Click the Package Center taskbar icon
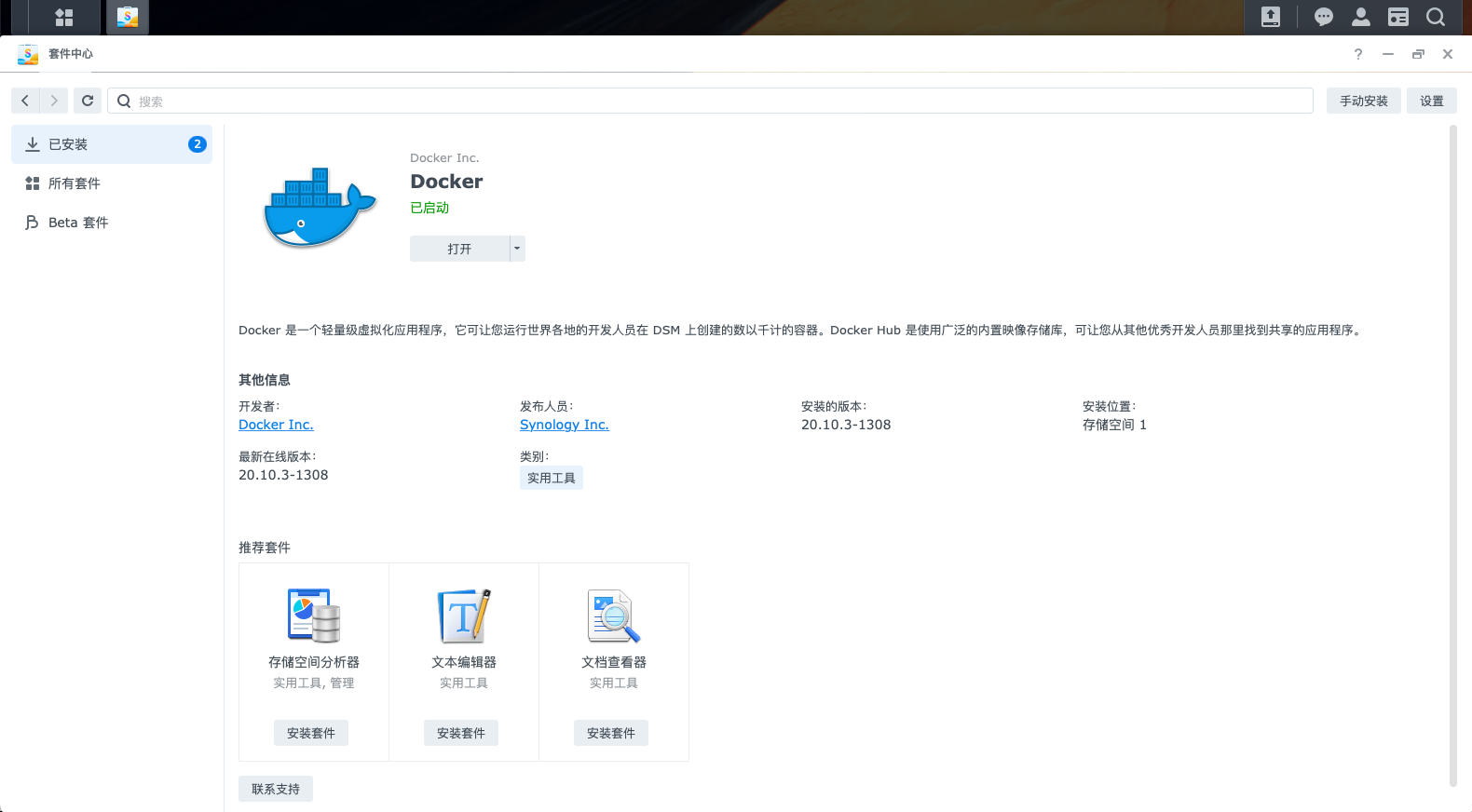Viewport: 1472px width, 812px height. (128, 17)
